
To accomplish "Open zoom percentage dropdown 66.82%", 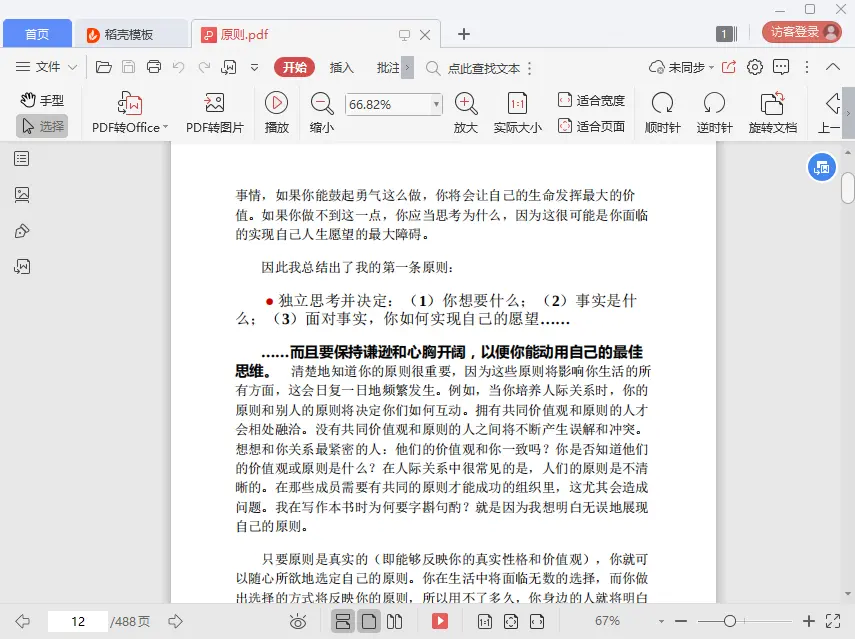I will tap(436, 104).
